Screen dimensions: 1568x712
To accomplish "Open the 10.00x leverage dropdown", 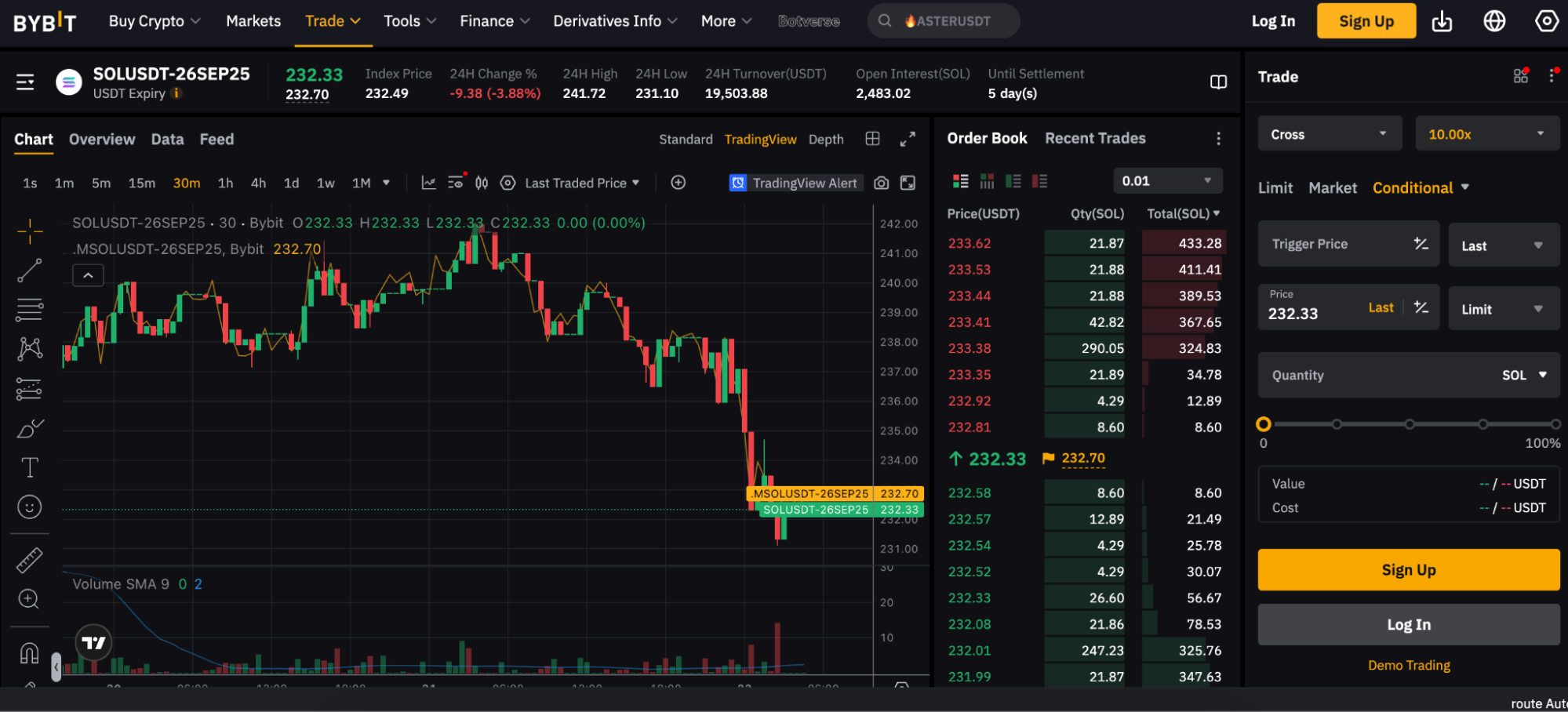I will pyautogui.click(x=1486, y=134).
